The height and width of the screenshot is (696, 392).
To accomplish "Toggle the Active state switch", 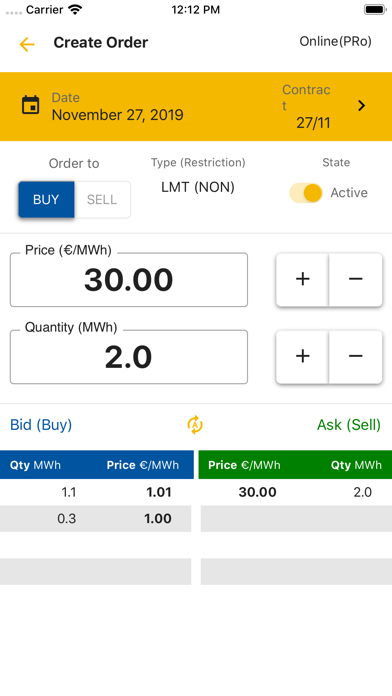I will pyautogui.click(x=306, y=193).
